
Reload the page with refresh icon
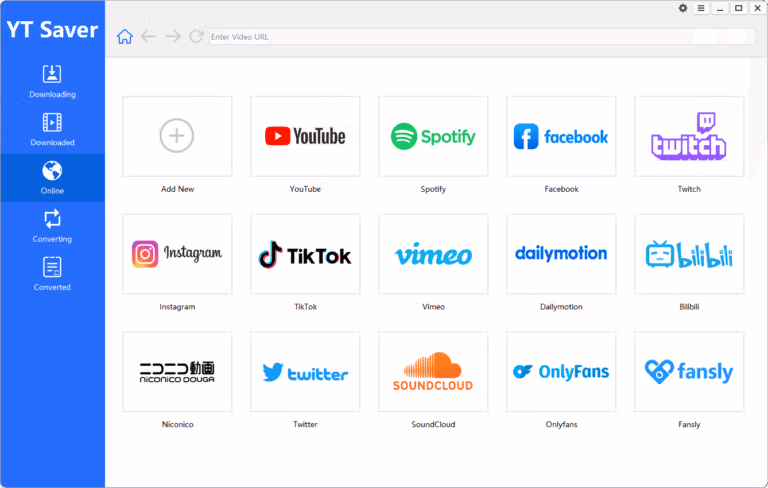(196, 37)
